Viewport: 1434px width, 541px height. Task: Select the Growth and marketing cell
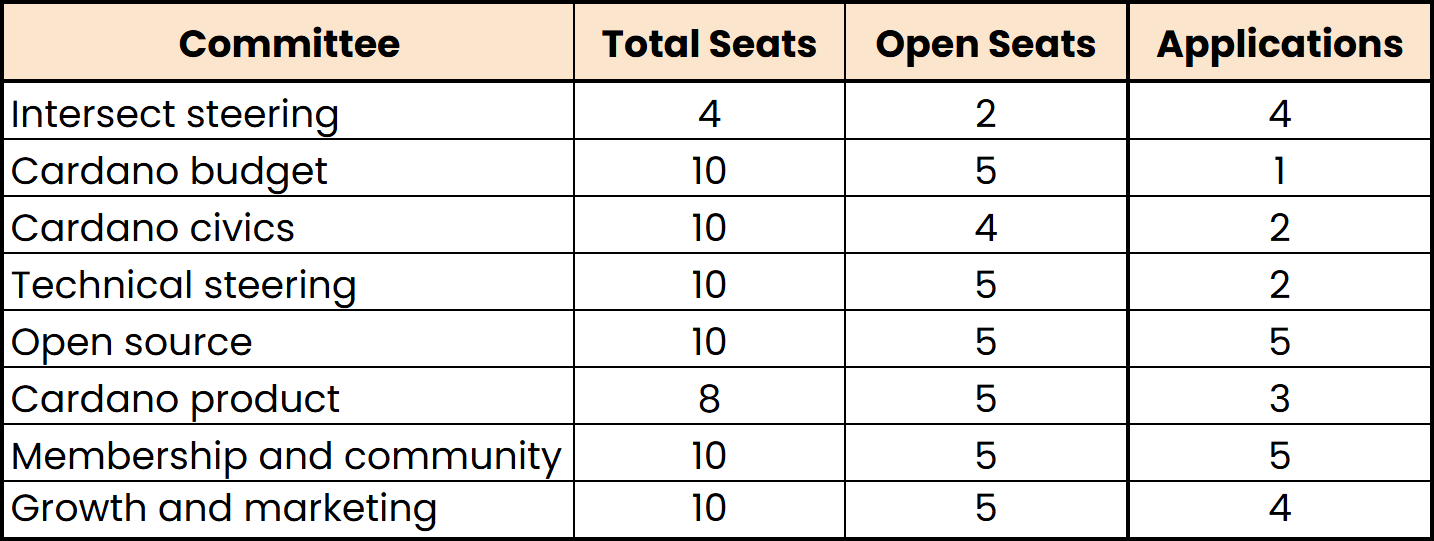[224, 508]
